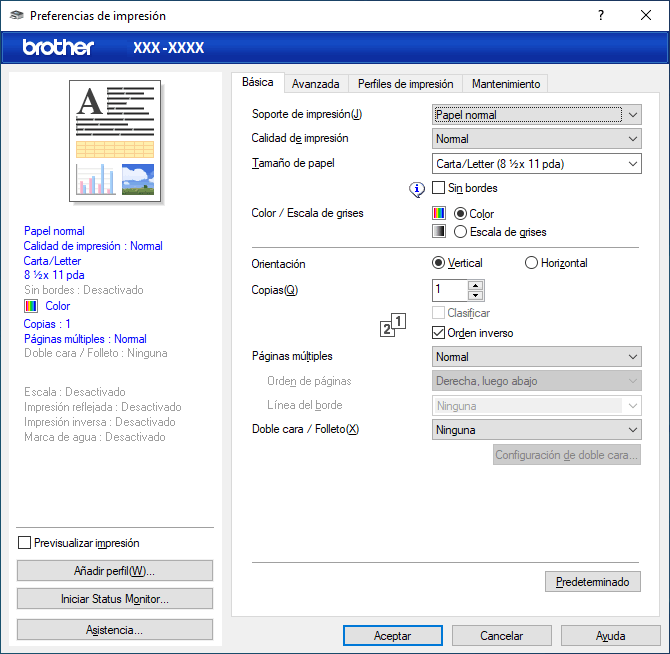Open the Doble cara / Folleto dropdown
670x654 pixels.
(x=537, y=430)
